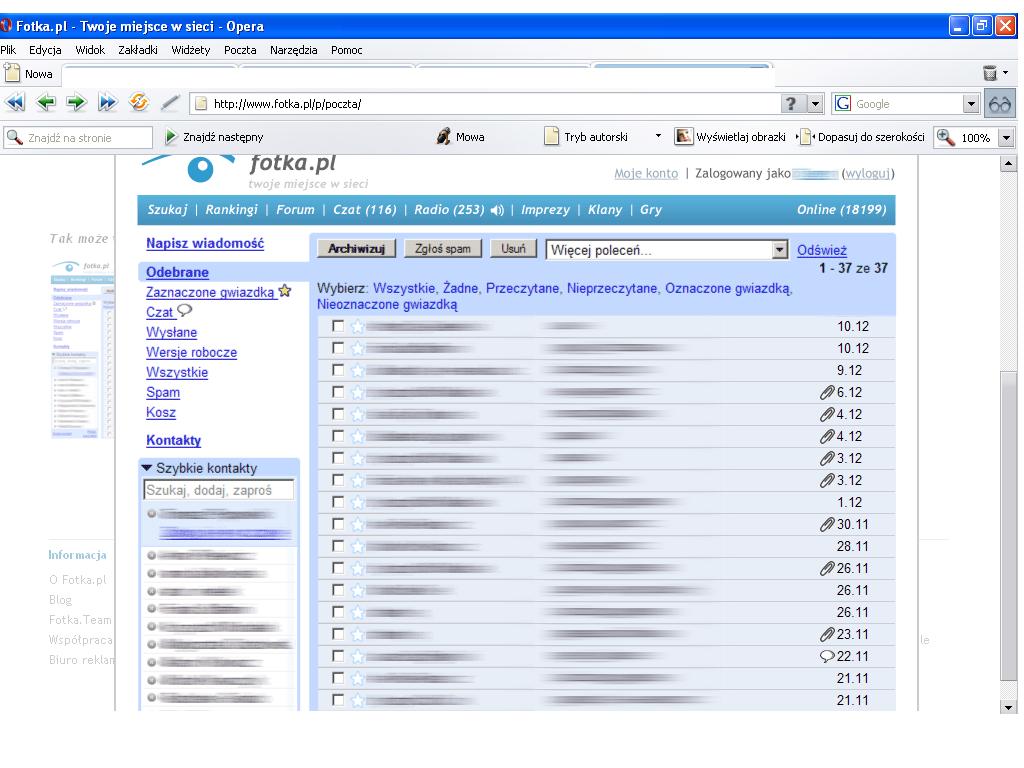
Task: Click the New tab page icon
Action: (12, 73)
